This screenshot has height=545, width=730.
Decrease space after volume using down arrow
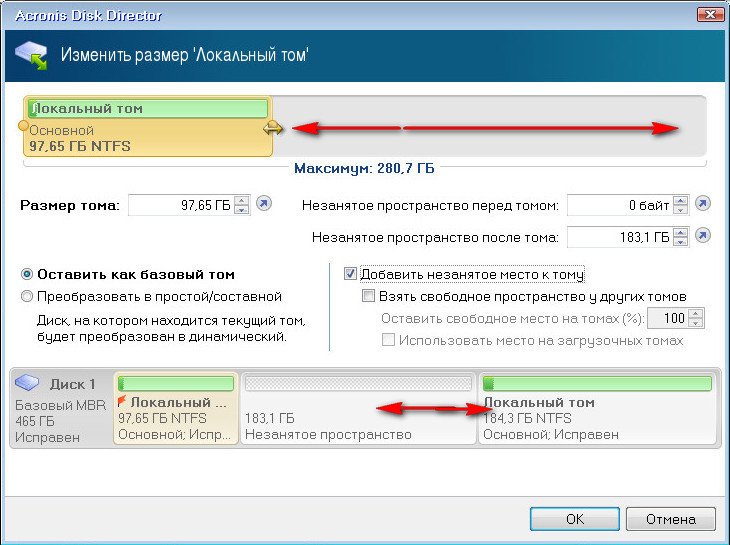pyautogui.click(x=681, y=242)
